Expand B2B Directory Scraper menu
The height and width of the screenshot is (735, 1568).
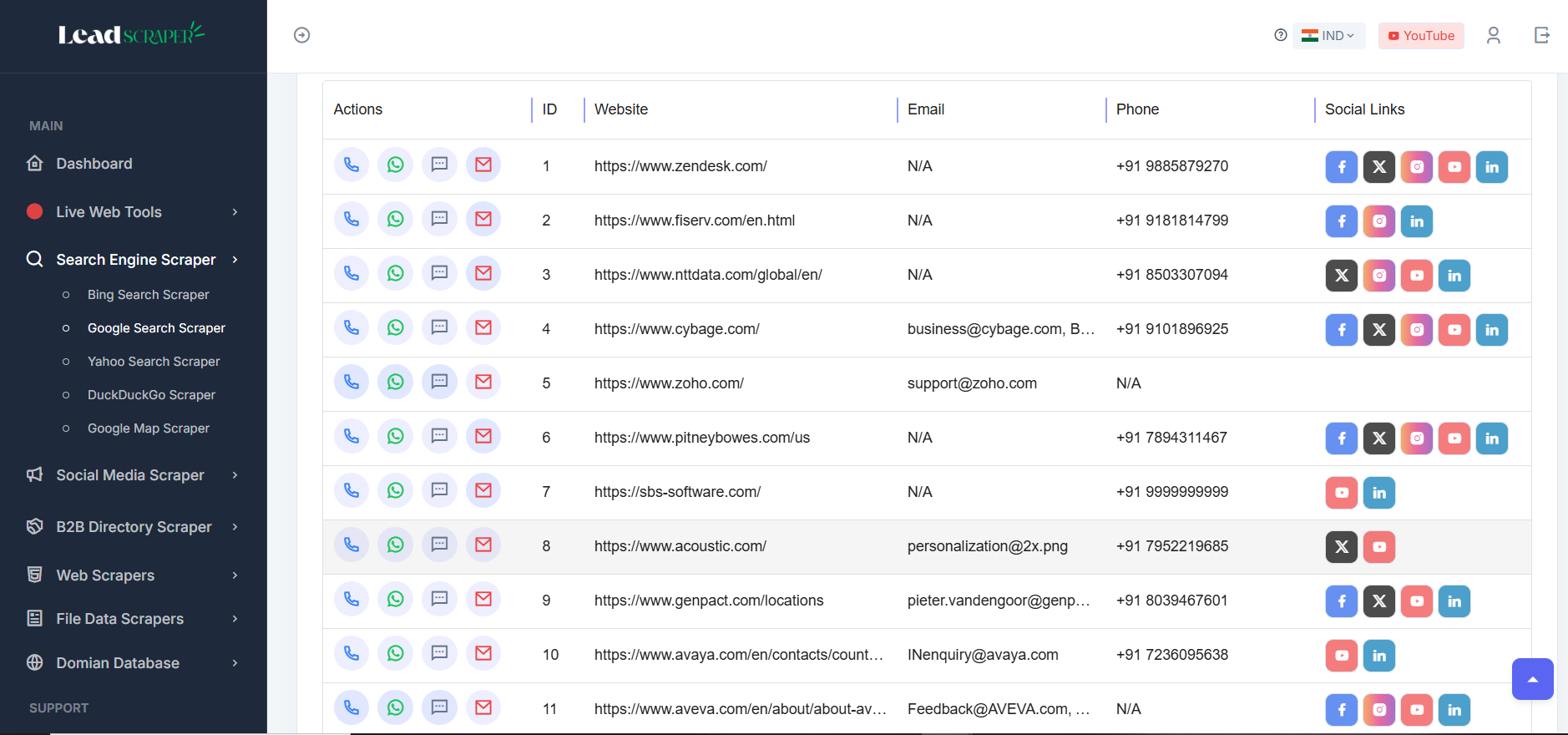(134, 527)
